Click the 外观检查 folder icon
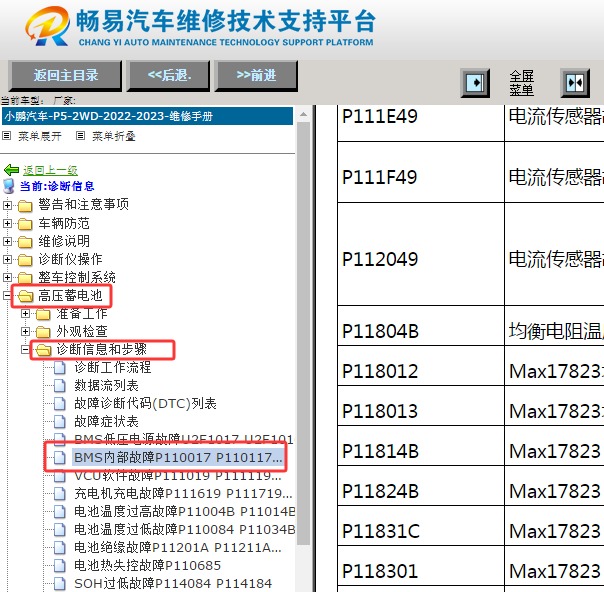 coord(43,332)
